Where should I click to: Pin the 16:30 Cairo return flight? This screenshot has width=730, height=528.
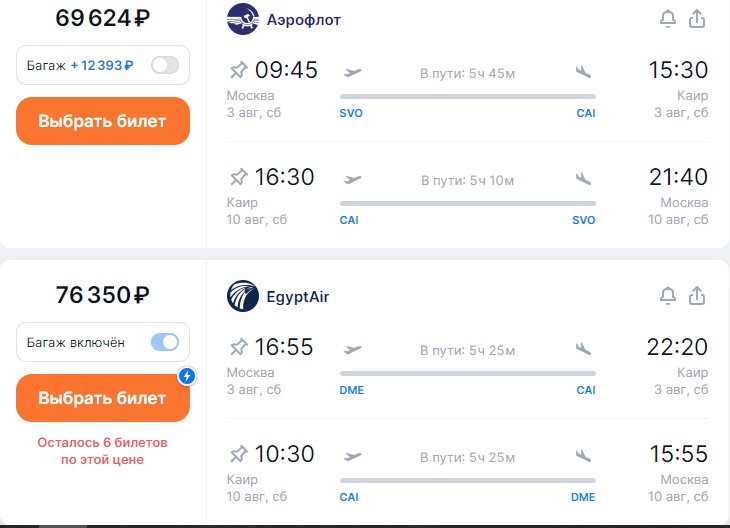[238, 177]
